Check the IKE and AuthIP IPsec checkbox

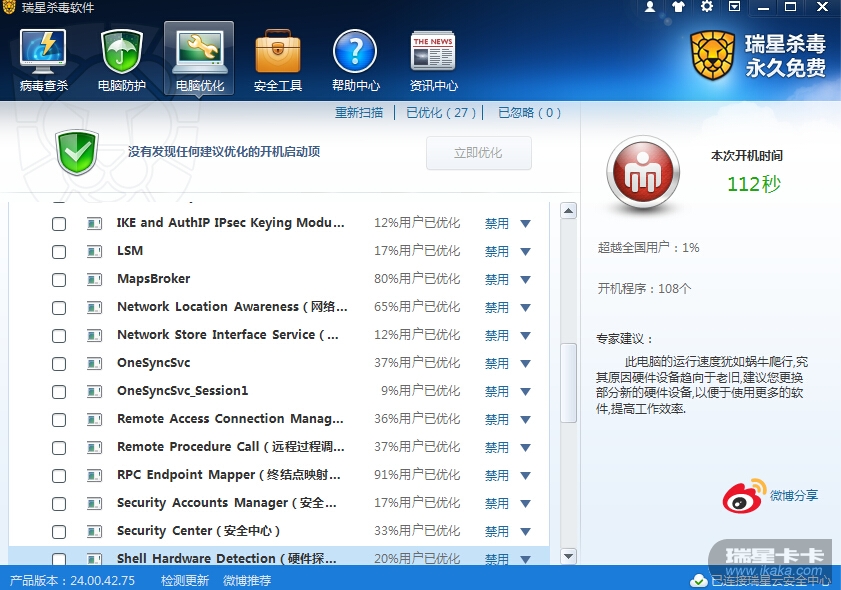pos(59,224)
